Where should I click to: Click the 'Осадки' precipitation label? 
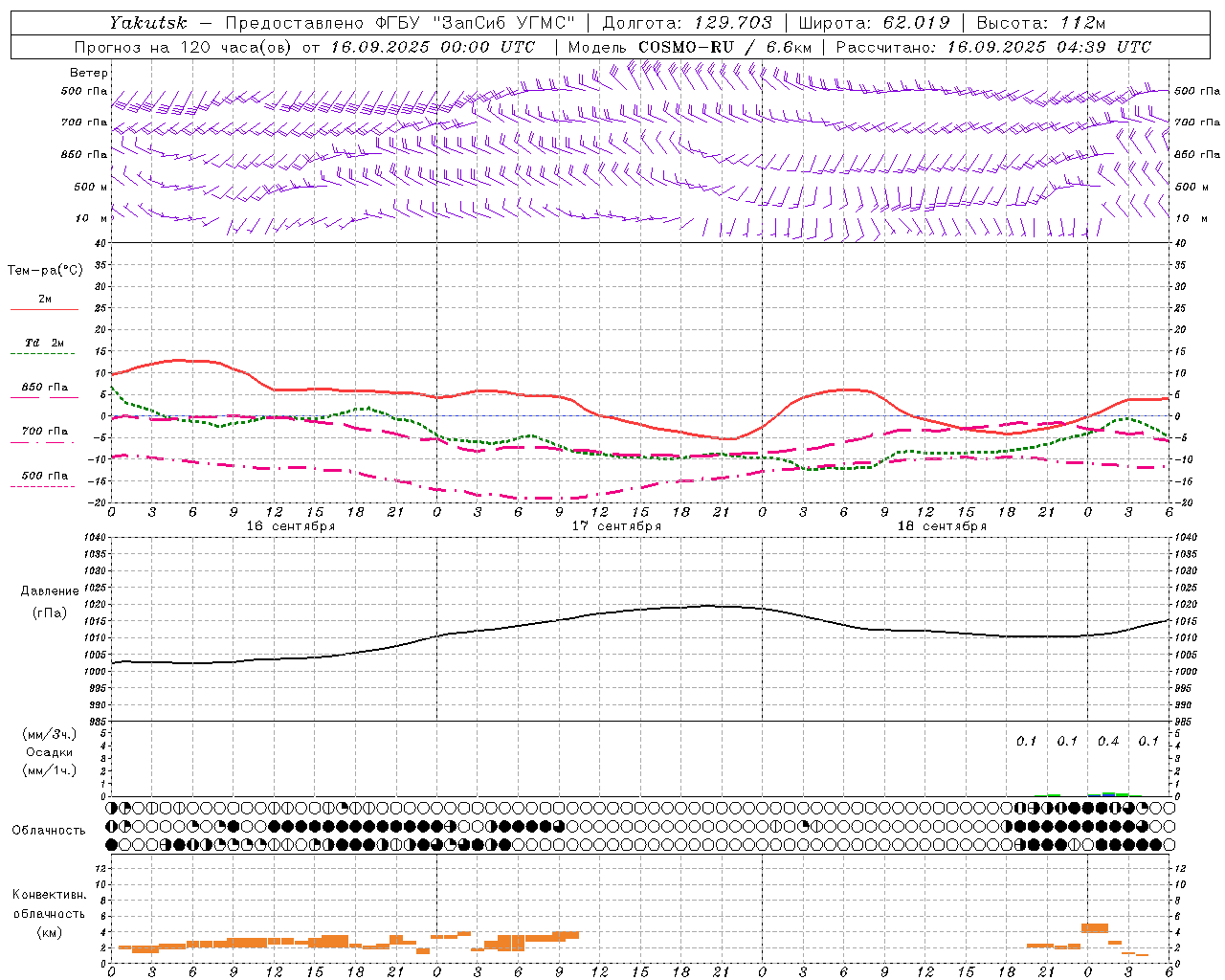pyautogui.click(x=50, y=752)
